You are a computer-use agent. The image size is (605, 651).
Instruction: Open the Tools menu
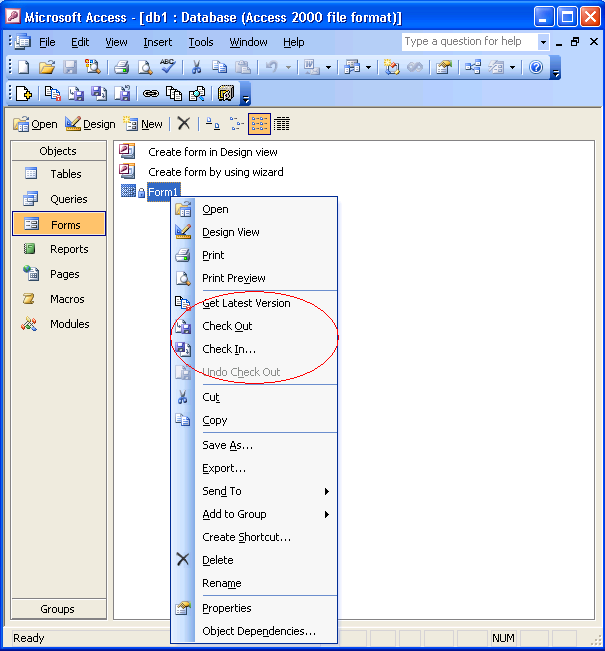click(x=201, y=42)
